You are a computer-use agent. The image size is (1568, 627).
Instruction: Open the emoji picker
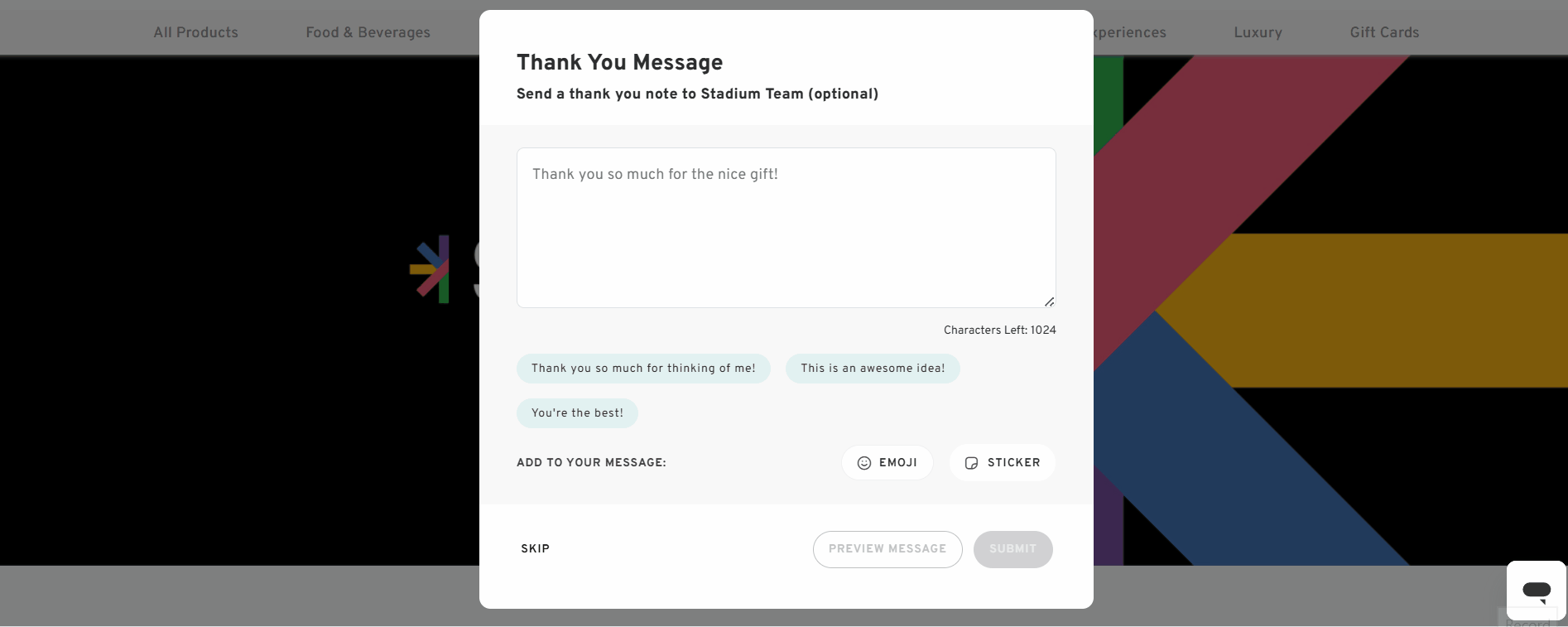coord(887,463)
